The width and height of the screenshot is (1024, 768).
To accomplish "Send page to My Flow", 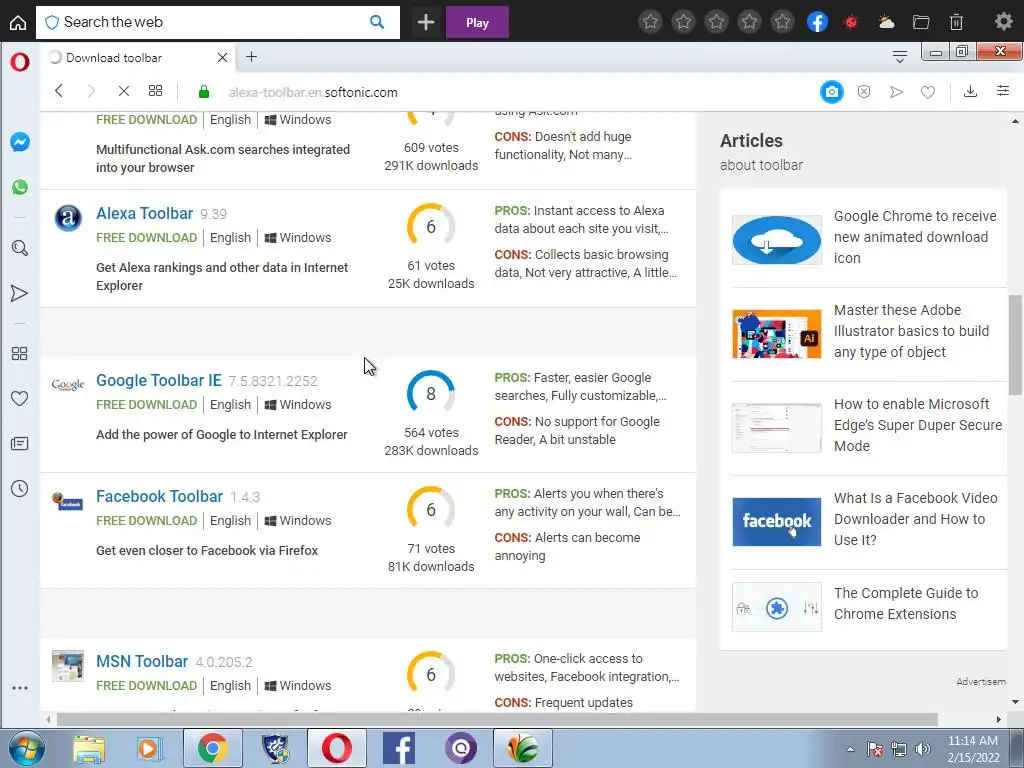I will [896, 92].
